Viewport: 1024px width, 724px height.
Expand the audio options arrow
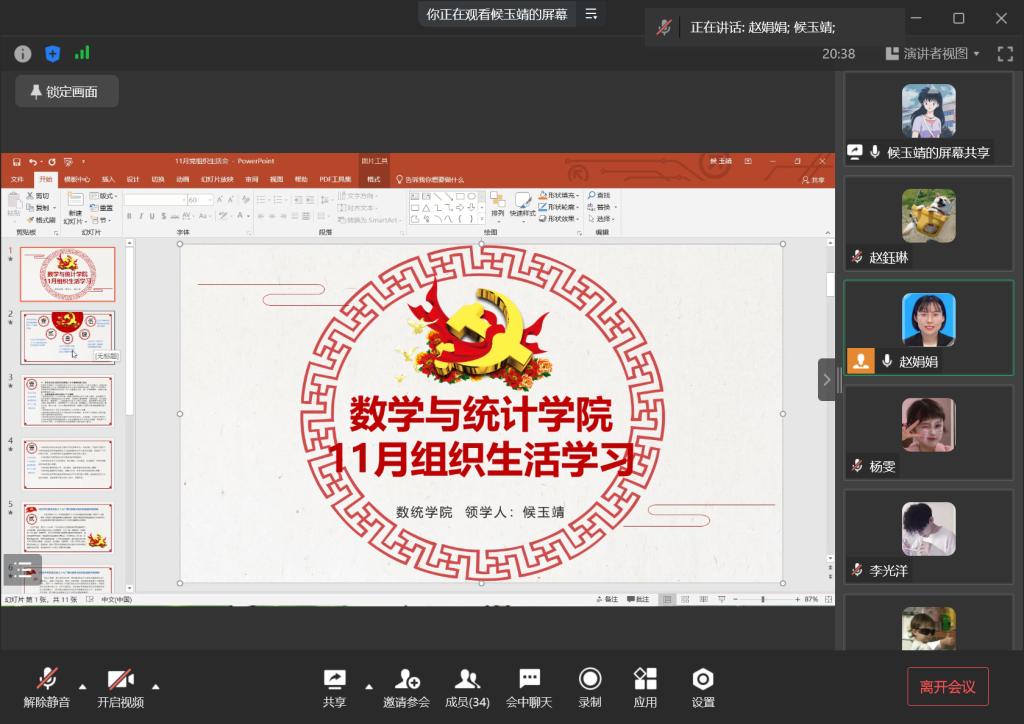click(82, 686)
